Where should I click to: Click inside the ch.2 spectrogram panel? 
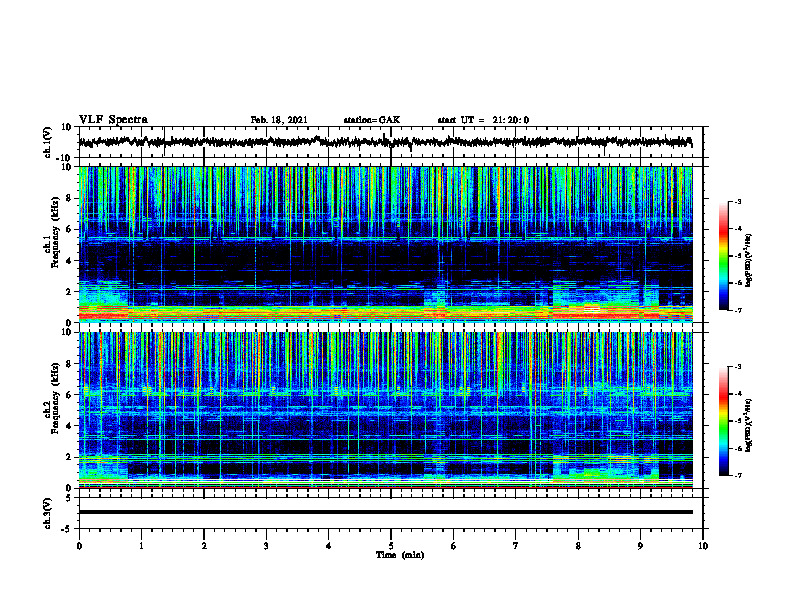click(x=385, y=410)
